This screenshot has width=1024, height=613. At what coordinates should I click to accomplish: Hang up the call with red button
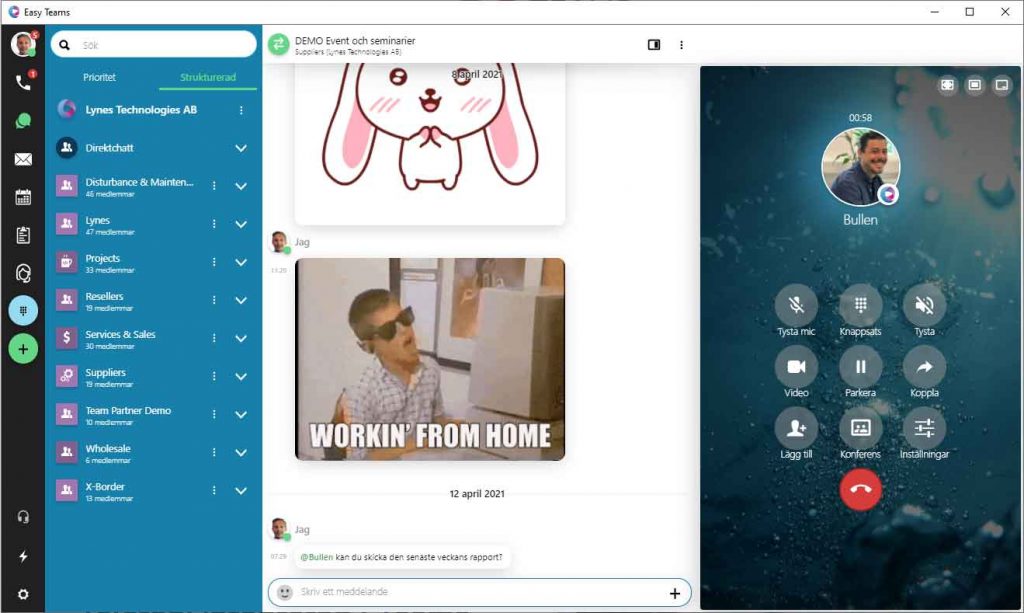860,490
